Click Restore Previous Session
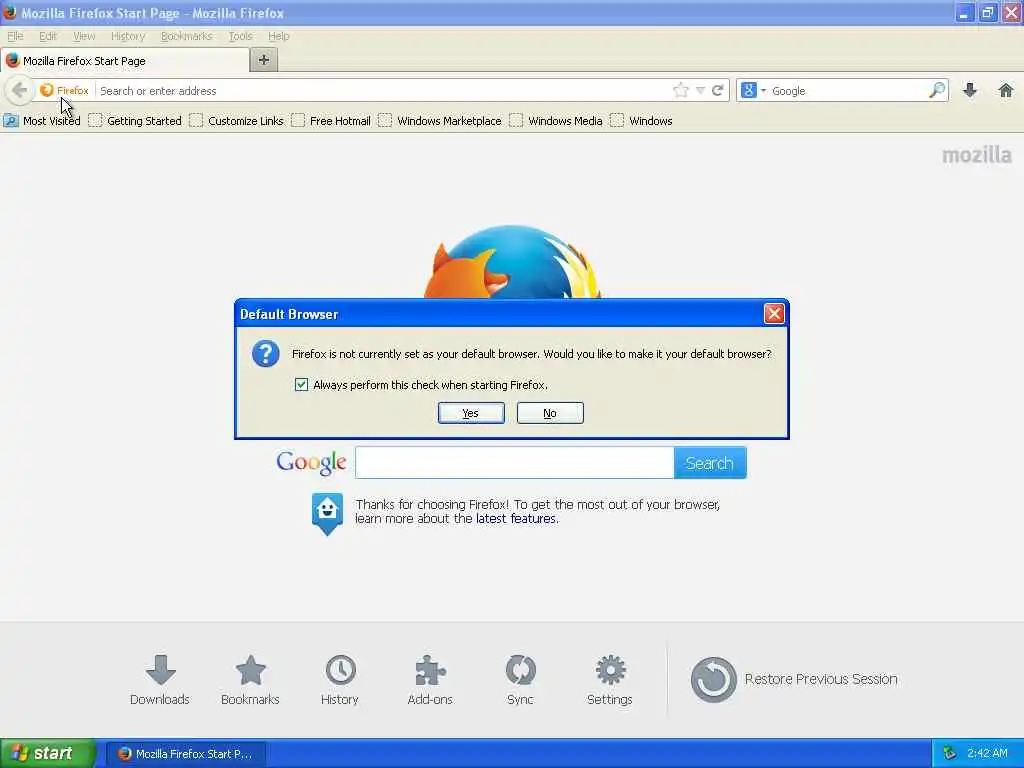This screenshot has width=1024, height=768. 794,679
